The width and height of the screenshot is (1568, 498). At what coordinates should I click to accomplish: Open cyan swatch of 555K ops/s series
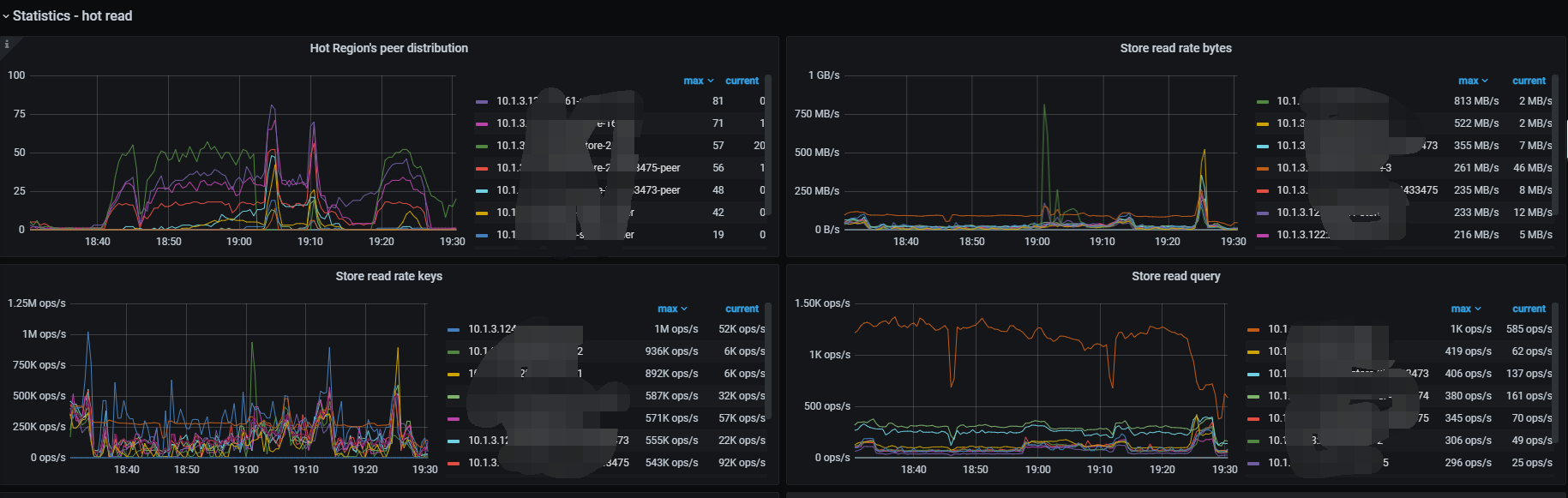454,441
